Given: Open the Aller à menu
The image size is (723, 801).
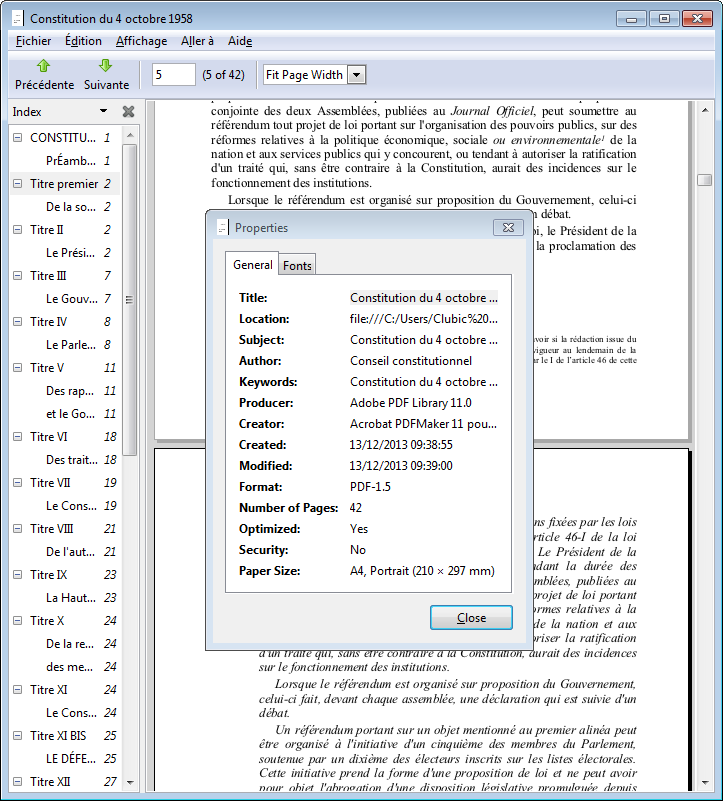Looking at the screenshot, I should (197, 41).
